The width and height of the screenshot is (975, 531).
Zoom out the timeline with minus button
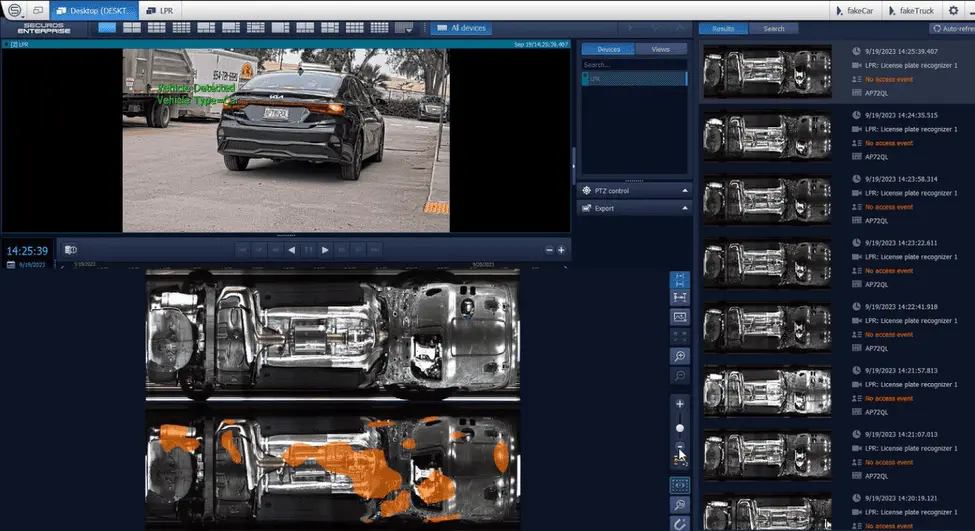coord(549,250)
